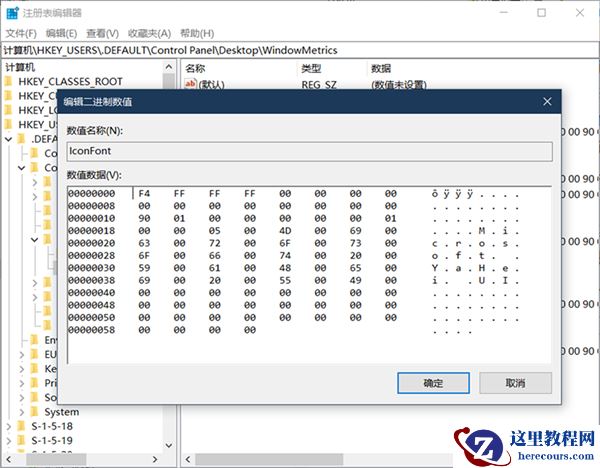Tree pane vertical scrollbar up arrow
The height and width of the screenshot is (468, 600).
[x=169, y=67]
